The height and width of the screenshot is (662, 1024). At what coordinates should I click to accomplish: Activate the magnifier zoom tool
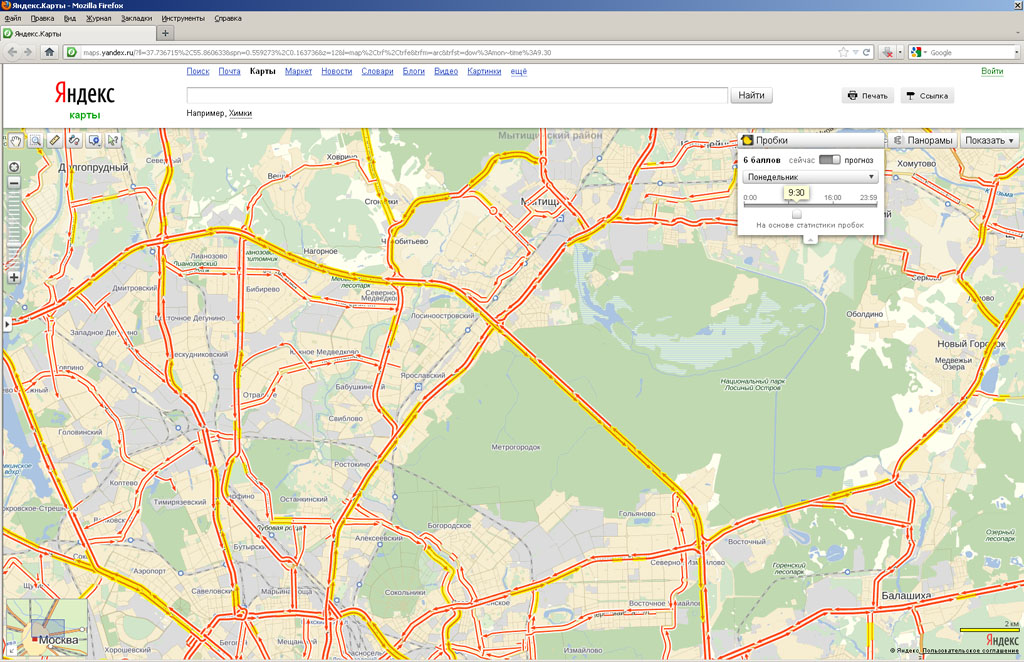coord(35,141)
